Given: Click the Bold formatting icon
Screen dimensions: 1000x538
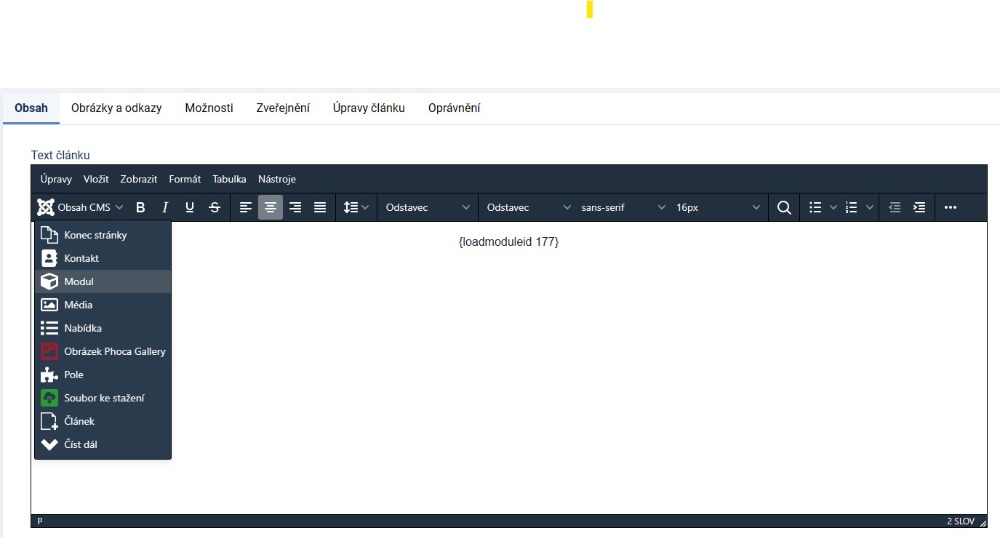Looking at the screenshot, I should pos(141,208).
